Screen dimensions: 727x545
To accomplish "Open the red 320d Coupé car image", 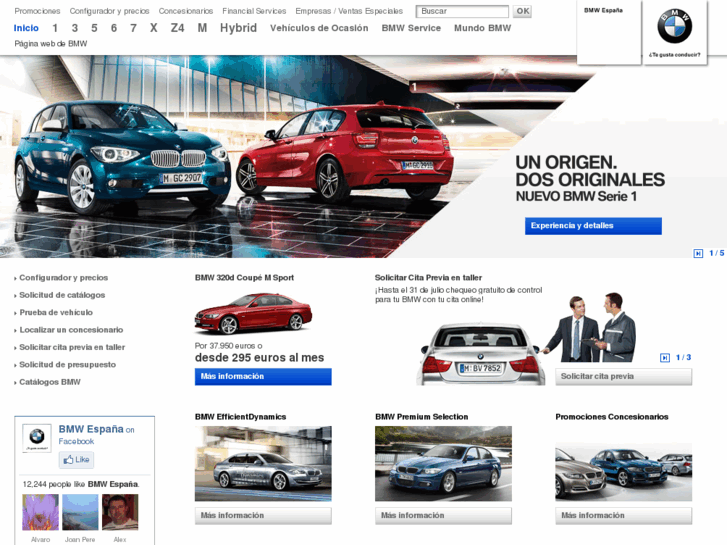I will [253, 314].
